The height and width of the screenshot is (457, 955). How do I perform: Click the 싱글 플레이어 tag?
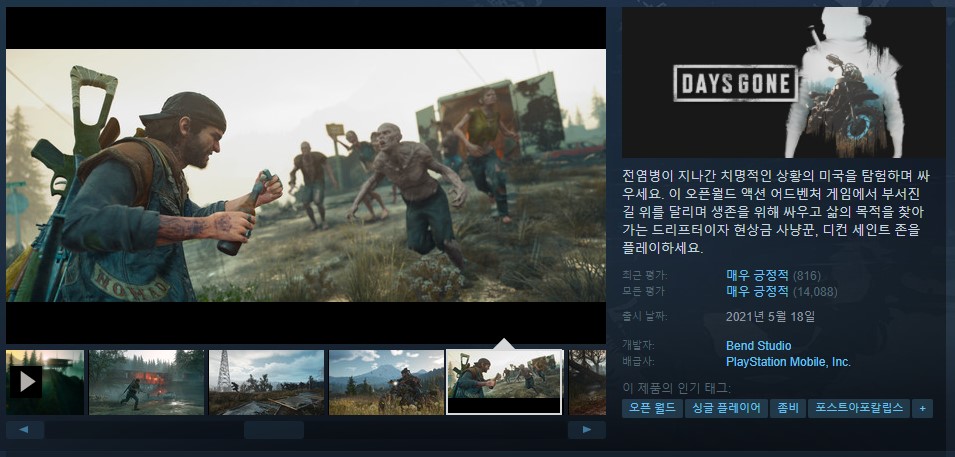(726, 408)
